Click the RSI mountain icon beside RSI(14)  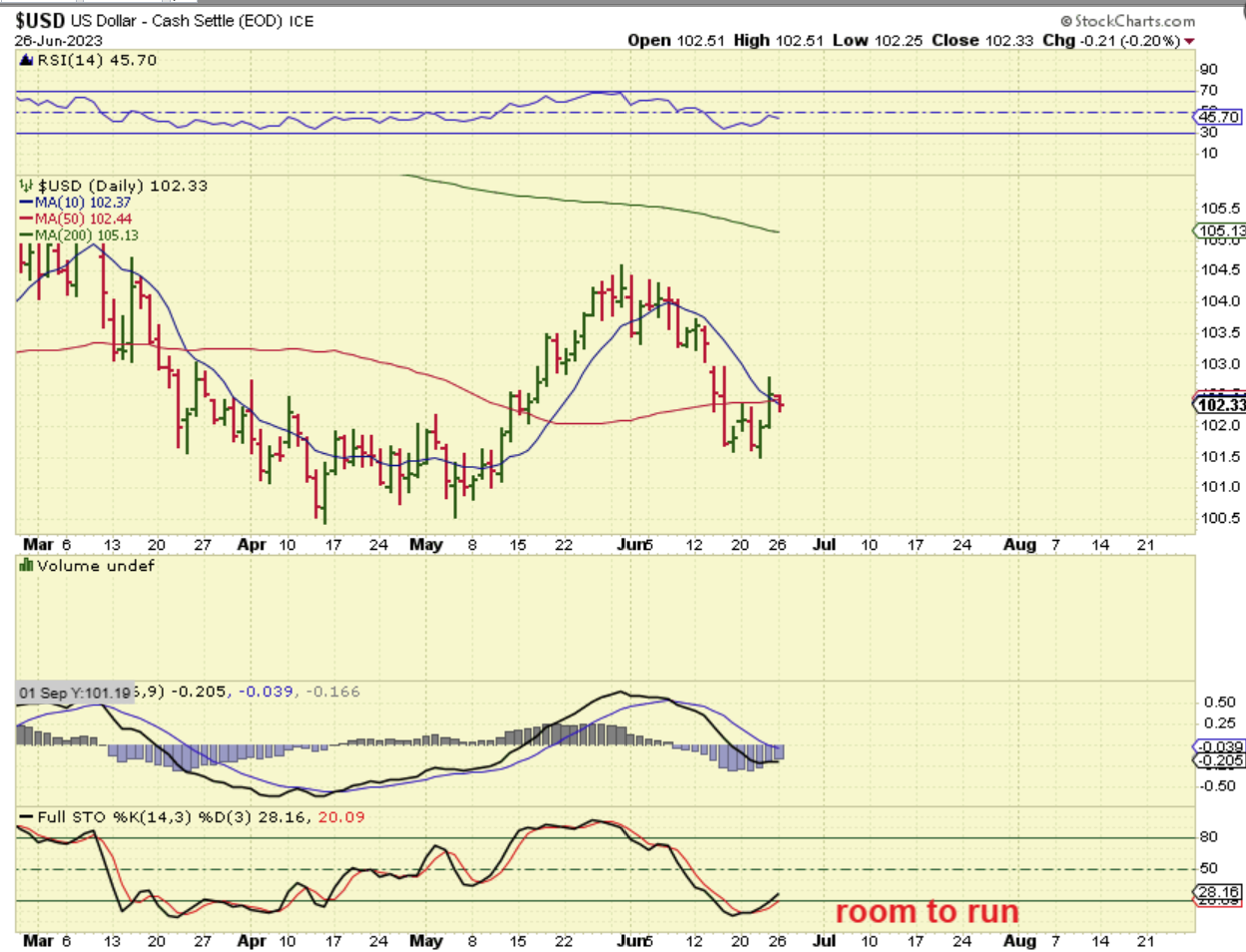[x=27, y=60]
